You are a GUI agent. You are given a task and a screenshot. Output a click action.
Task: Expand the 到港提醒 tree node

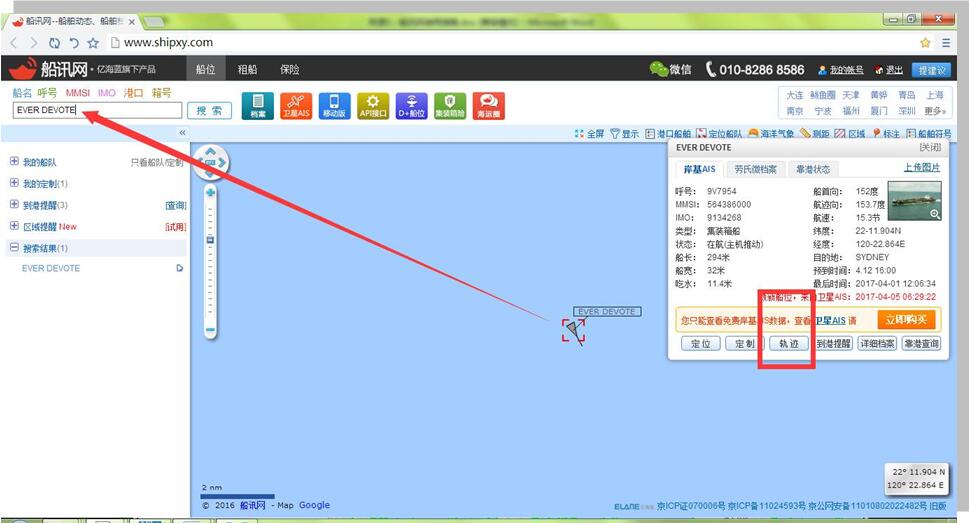[x=14, y=205]
